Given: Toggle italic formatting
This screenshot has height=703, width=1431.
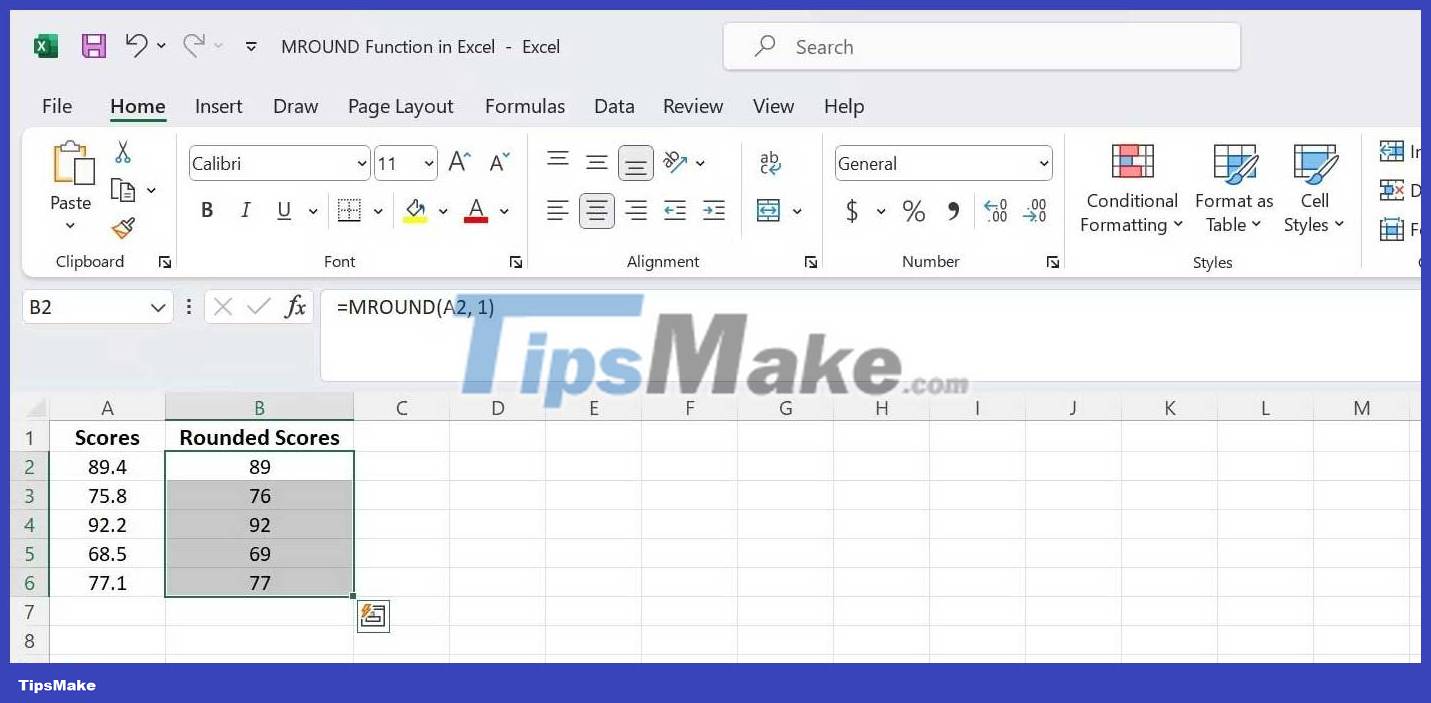Looking at the screenshot, I should click(245, 211).
